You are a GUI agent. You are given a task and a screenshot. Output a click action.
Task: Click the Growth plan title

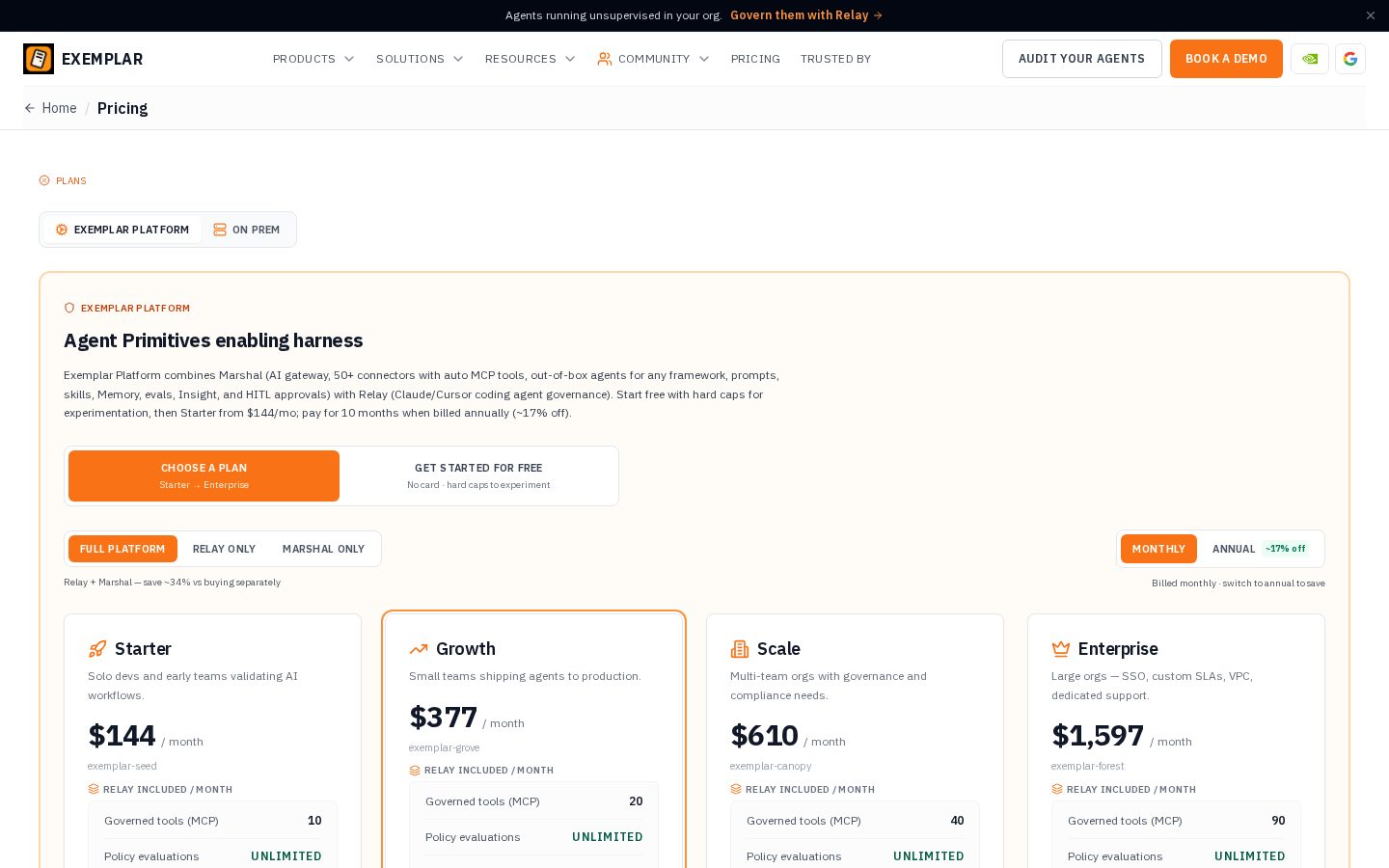click(x=466, y=649)
